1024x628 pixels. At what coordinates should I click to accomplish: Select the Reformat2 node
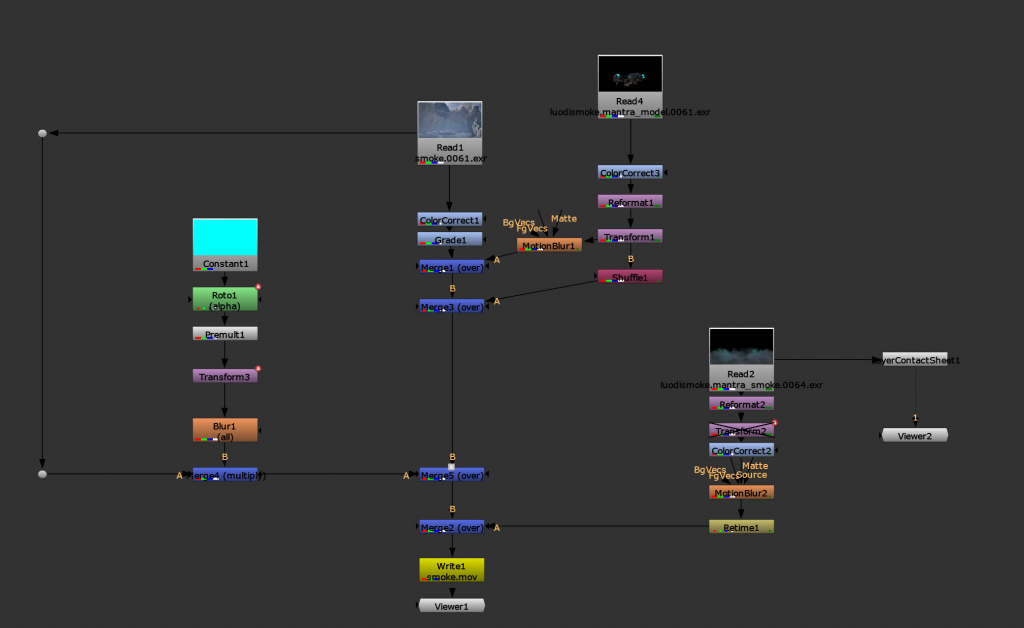(x=741, y=404)
